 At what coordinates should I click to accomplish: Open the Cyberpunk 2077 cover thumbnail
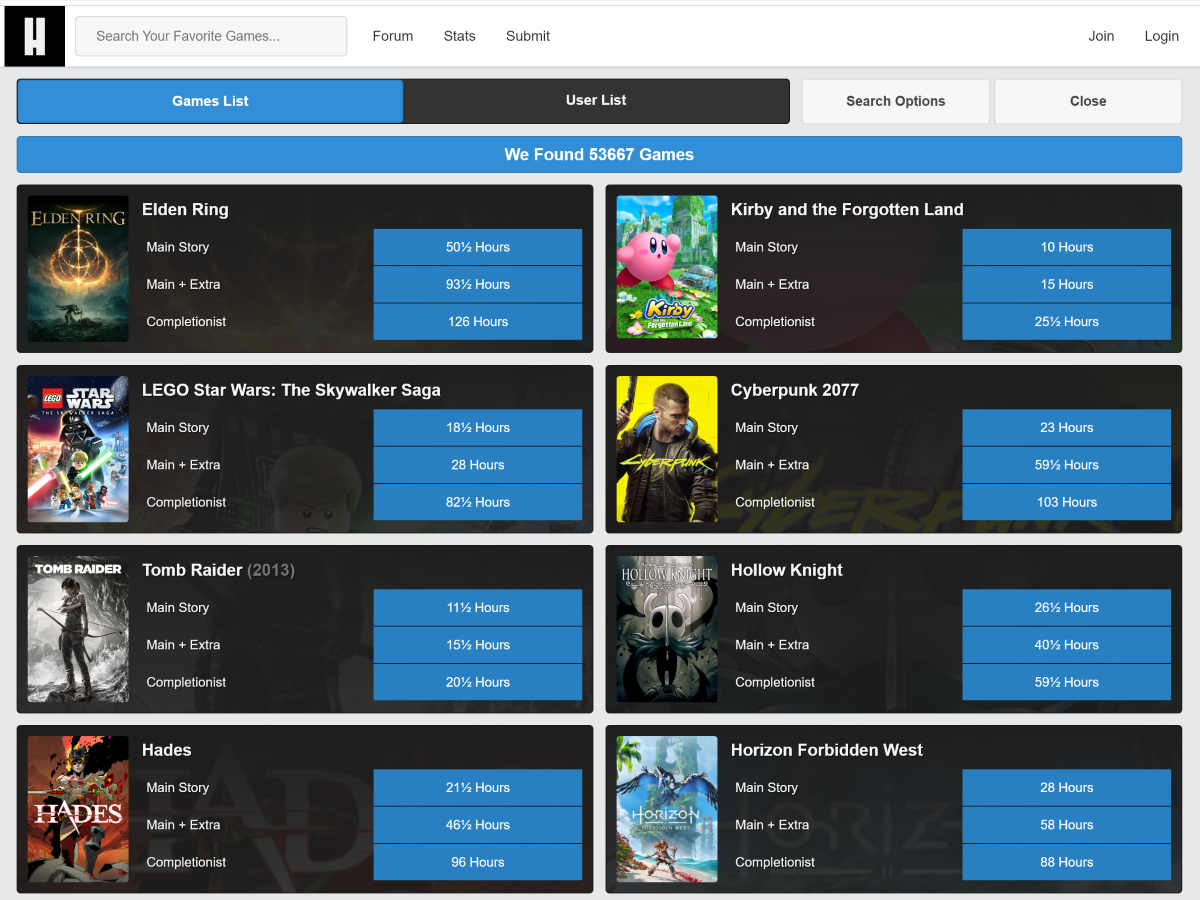[667, 448]
